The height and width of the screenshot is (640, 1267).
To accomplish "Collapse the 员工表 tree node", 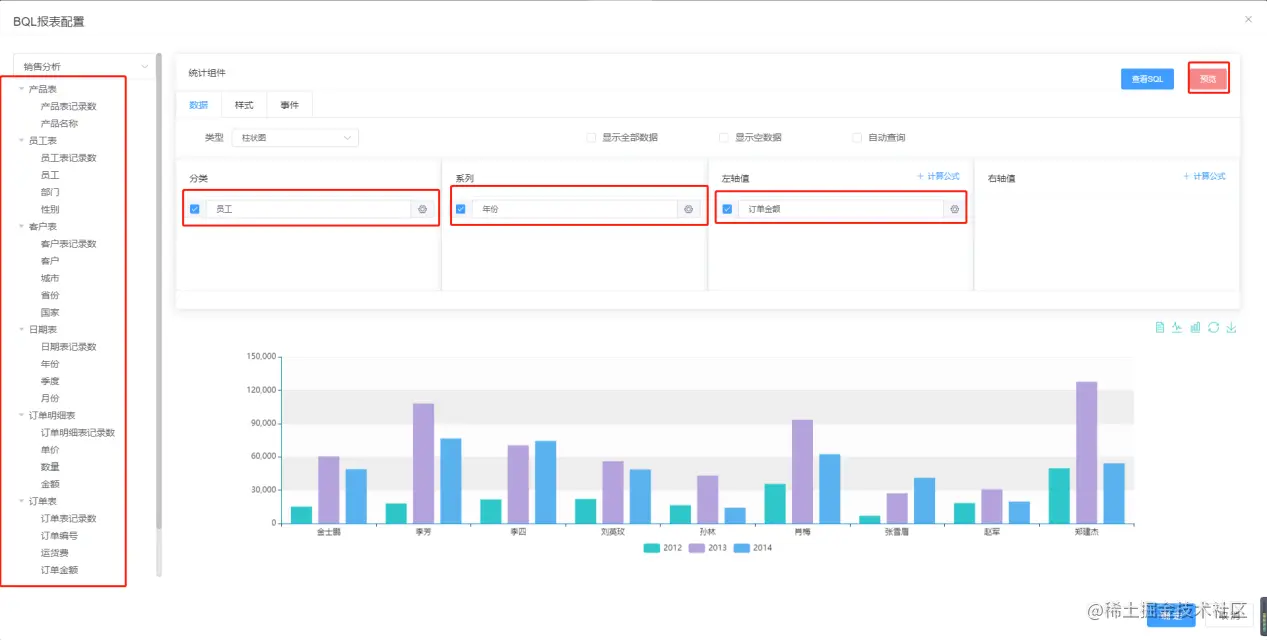I will 22,140.
